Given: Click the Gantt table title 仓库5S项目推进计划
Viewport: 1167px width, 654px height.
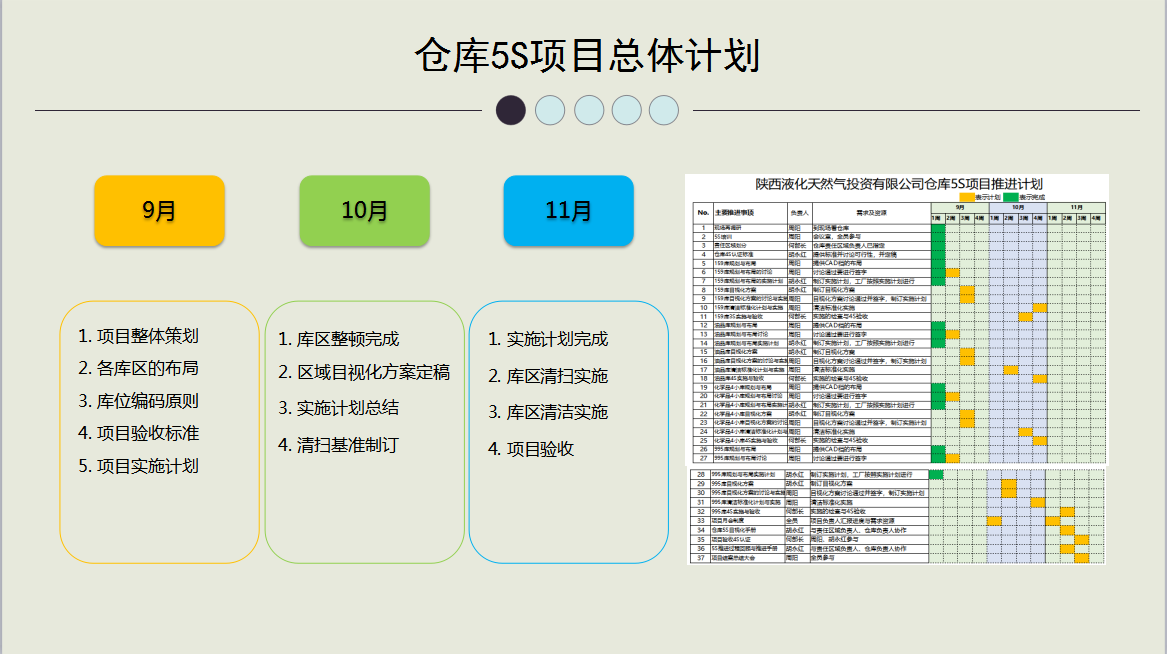Looking at the screenshot, I should [x=899, y=184].
